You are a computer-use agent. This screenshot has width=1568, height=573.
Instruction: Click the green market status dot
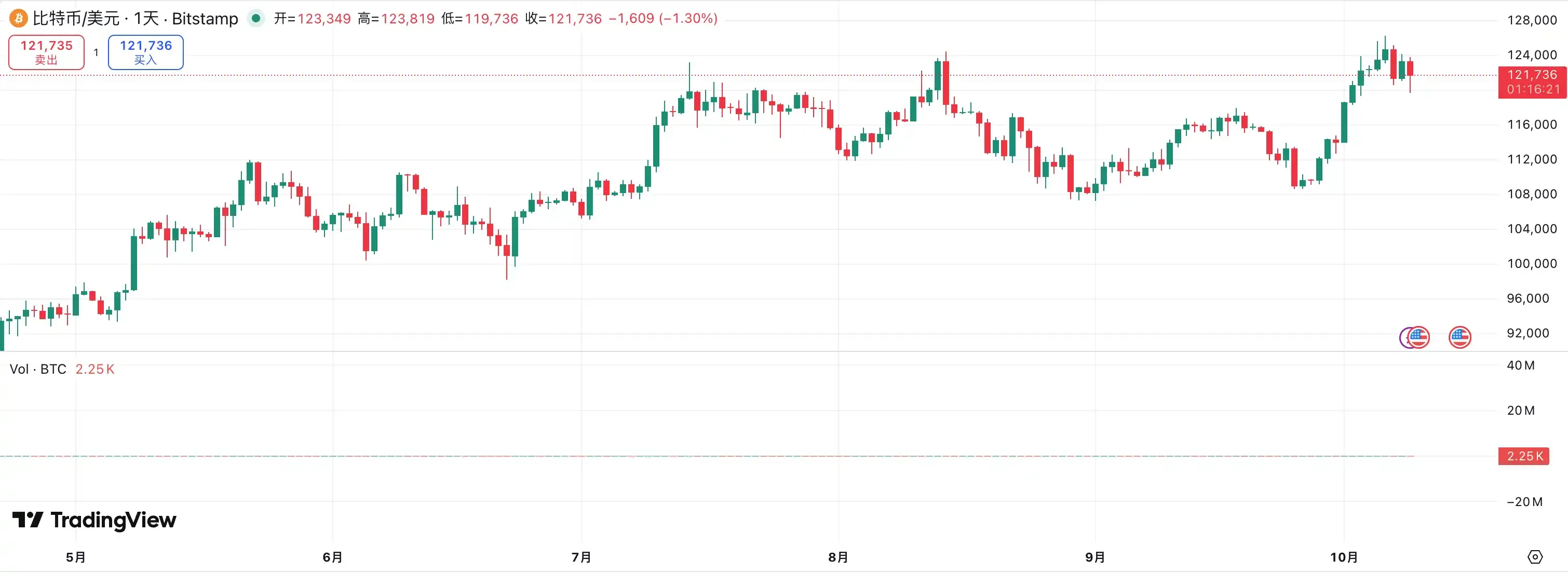click(x=256, y=18)
